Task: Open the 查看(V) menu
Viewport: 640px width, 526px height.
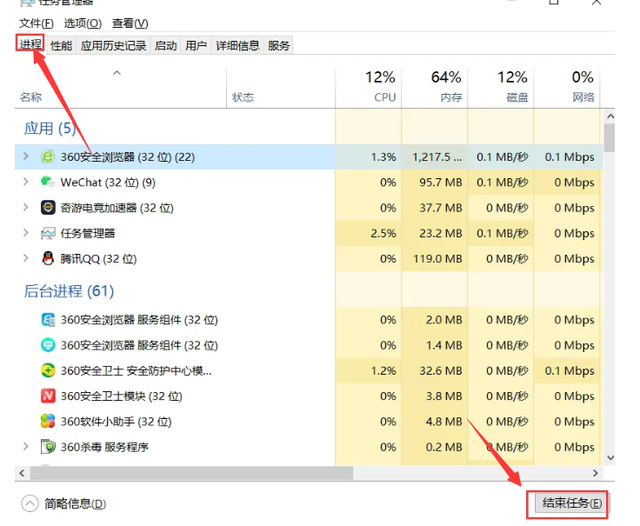Action: 130,23
